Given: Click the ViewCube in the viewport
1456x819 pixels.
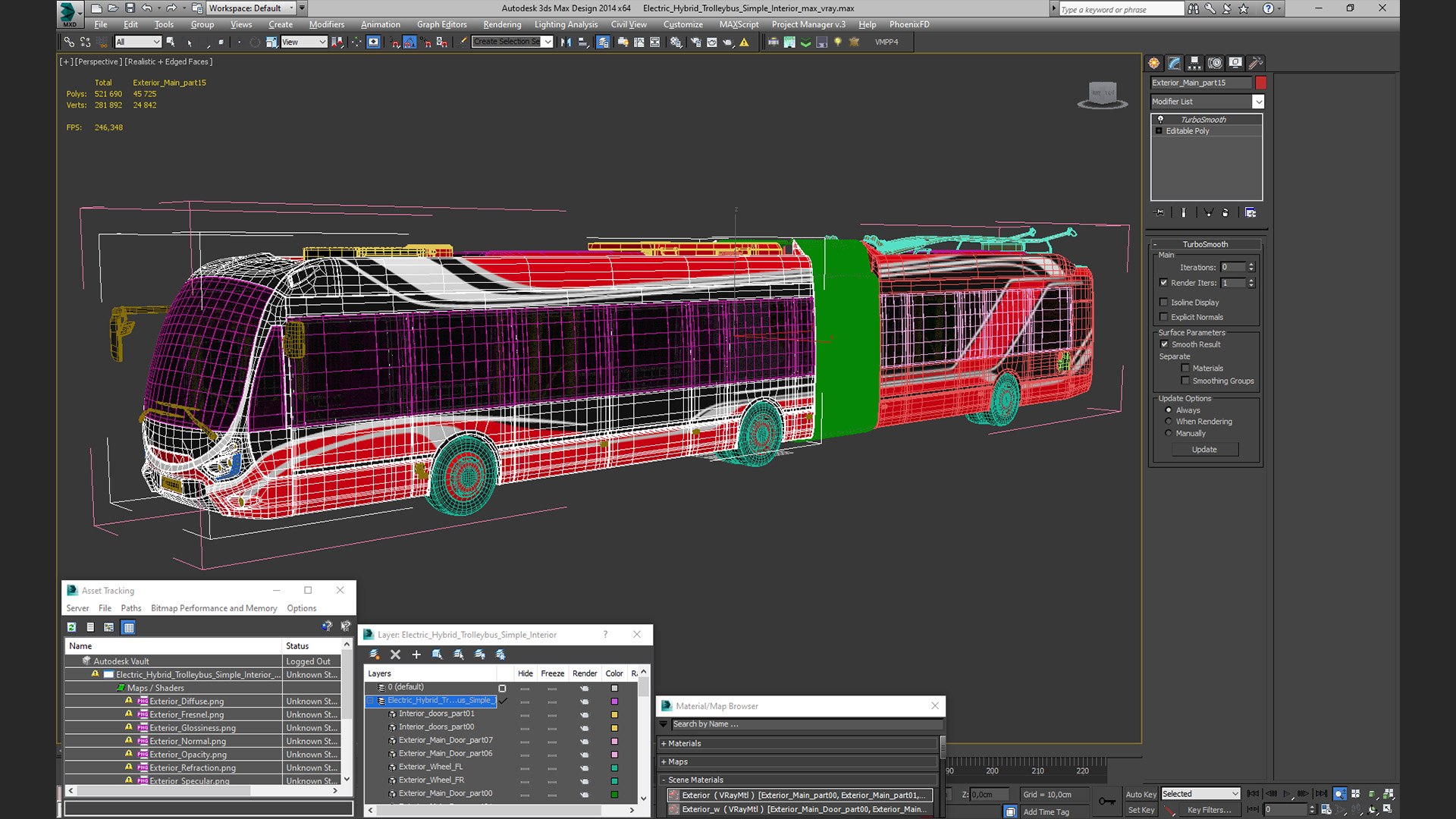Looking at the screenshot, I should [1102, 96].
